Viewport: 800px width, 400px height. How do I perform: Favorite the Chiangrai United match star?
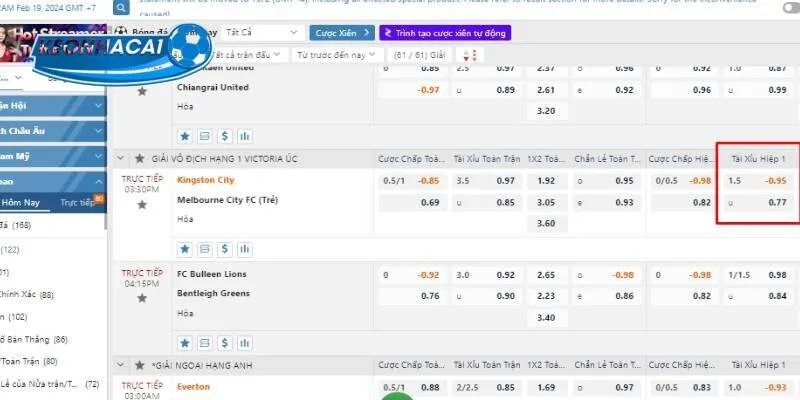tap(142, 91)
